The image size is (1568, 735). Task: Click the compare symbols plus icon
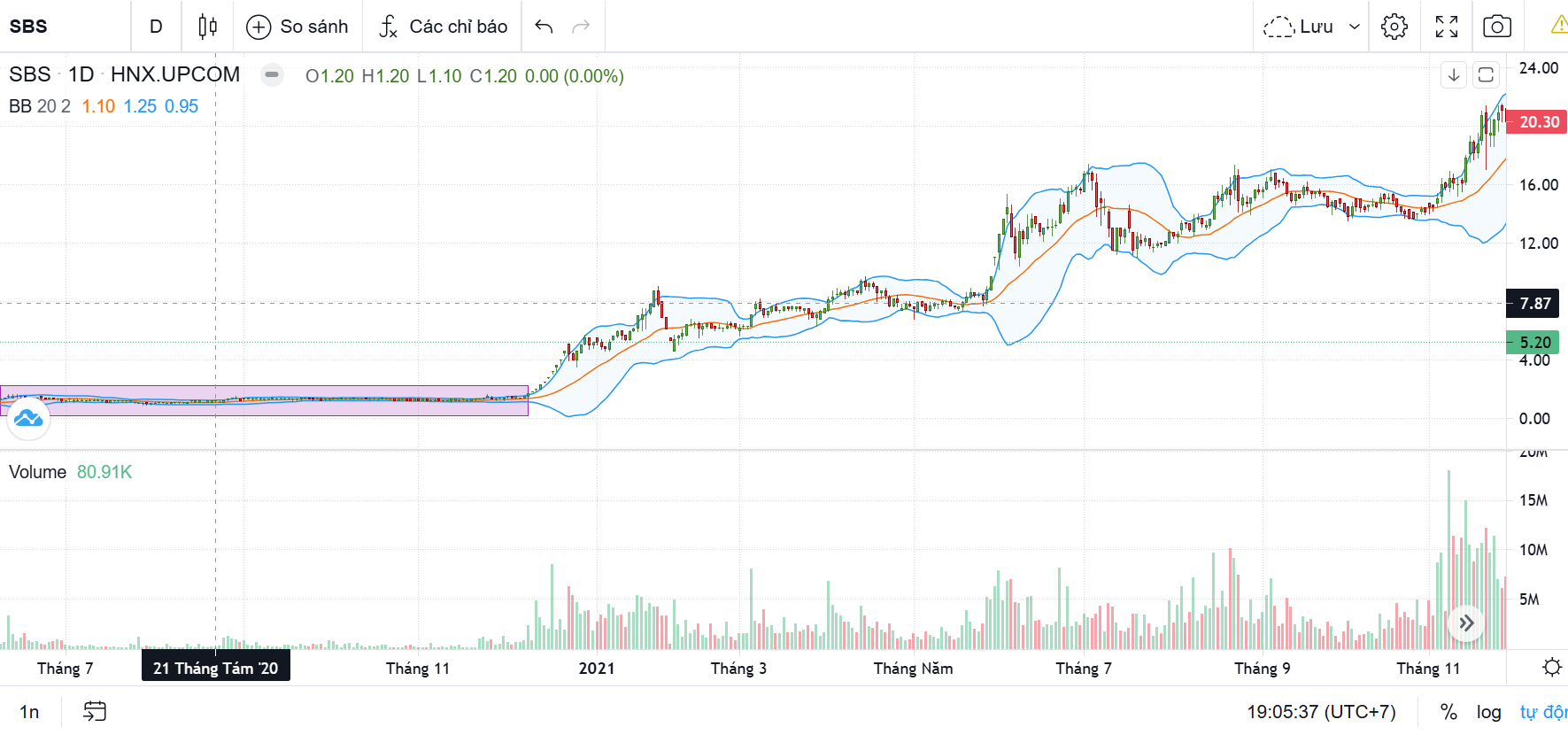pyautogui.click(x=259, y=27)
